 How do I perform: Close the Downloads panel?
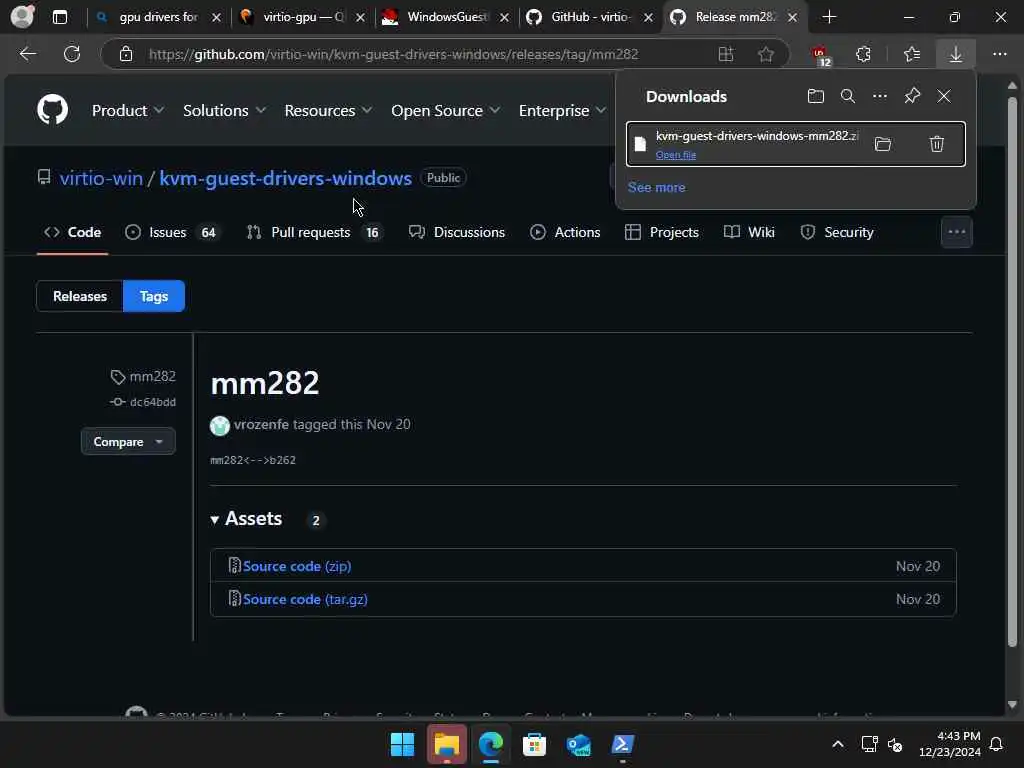(x=944, y=96)
